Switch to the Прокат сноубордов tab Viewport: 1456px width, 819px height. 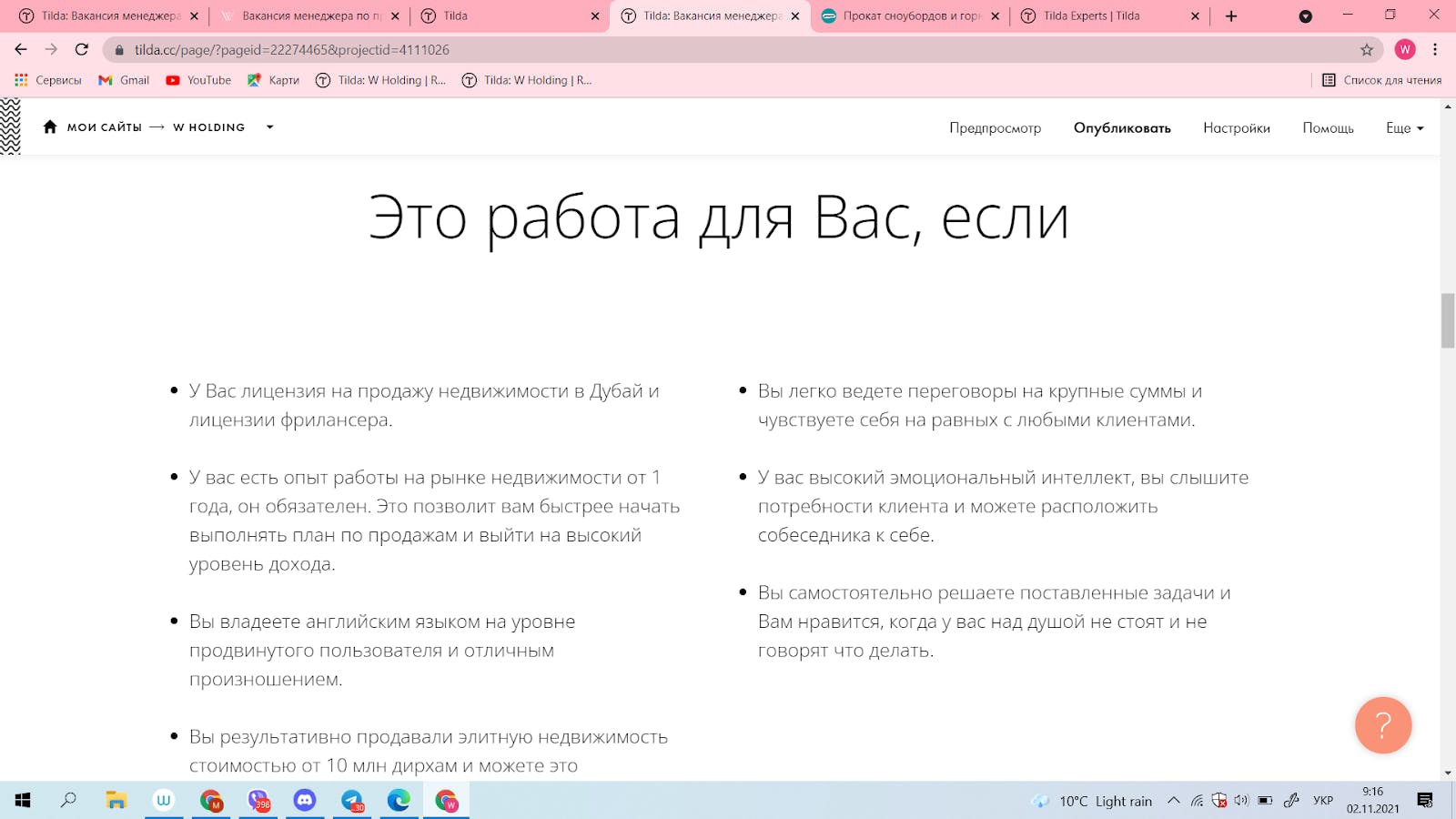click(909, 16)
